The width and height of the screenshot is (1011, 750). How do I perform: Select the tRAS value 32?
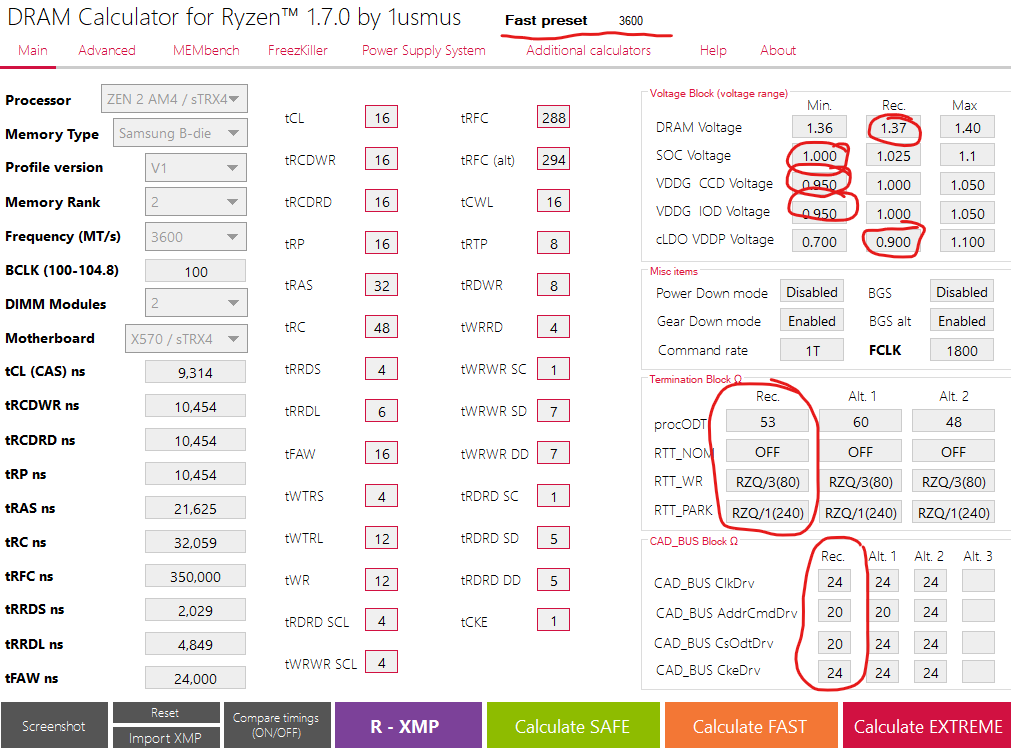(x=382, y=285)
